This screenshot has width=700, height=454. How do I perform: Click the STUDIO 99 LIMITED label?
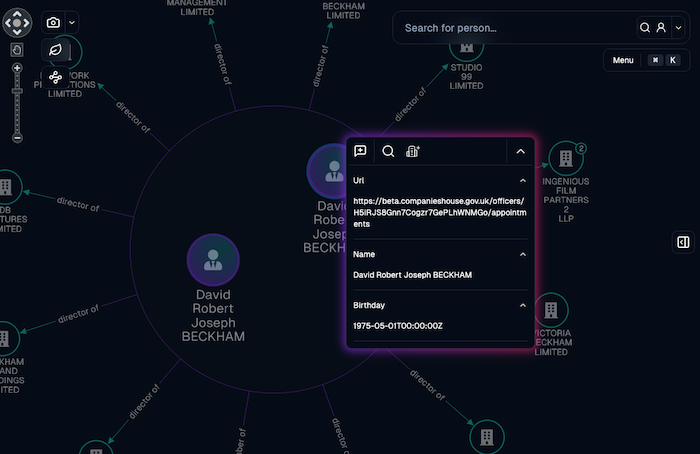(467, 77)
